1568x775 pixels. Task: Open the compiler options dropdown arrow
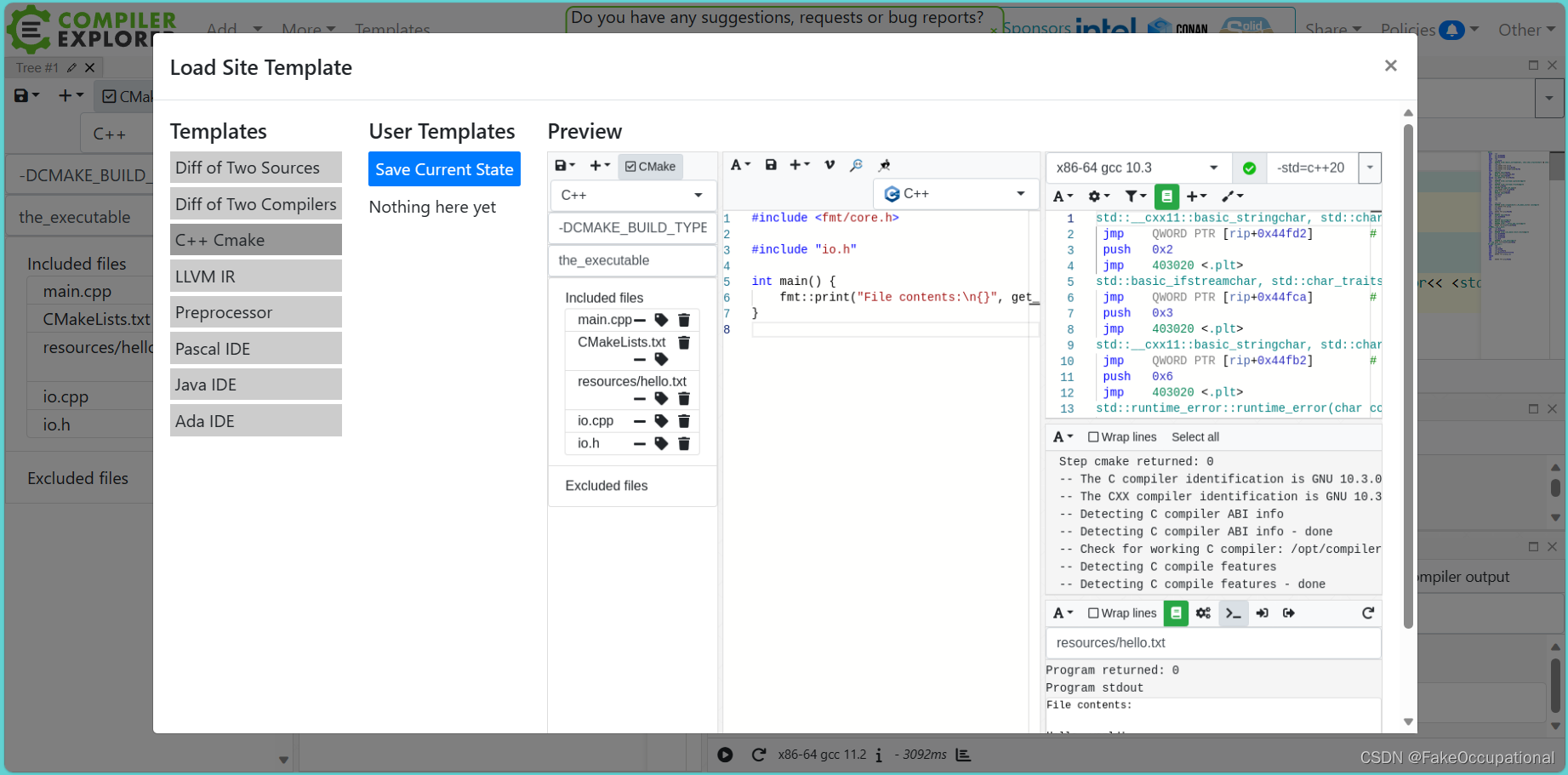1370,168
